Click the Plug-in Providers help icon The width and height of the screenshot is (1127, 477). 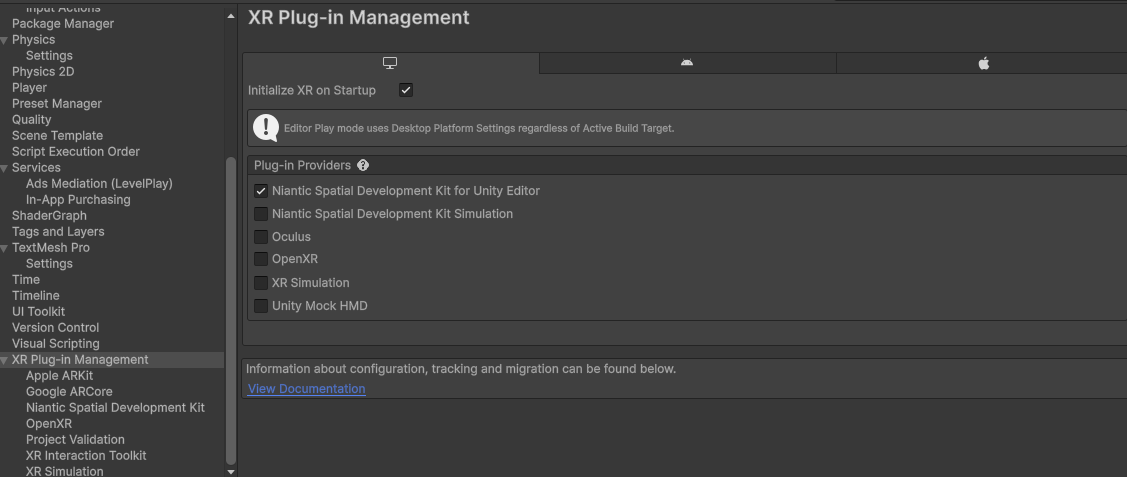(x=363, y=165)
